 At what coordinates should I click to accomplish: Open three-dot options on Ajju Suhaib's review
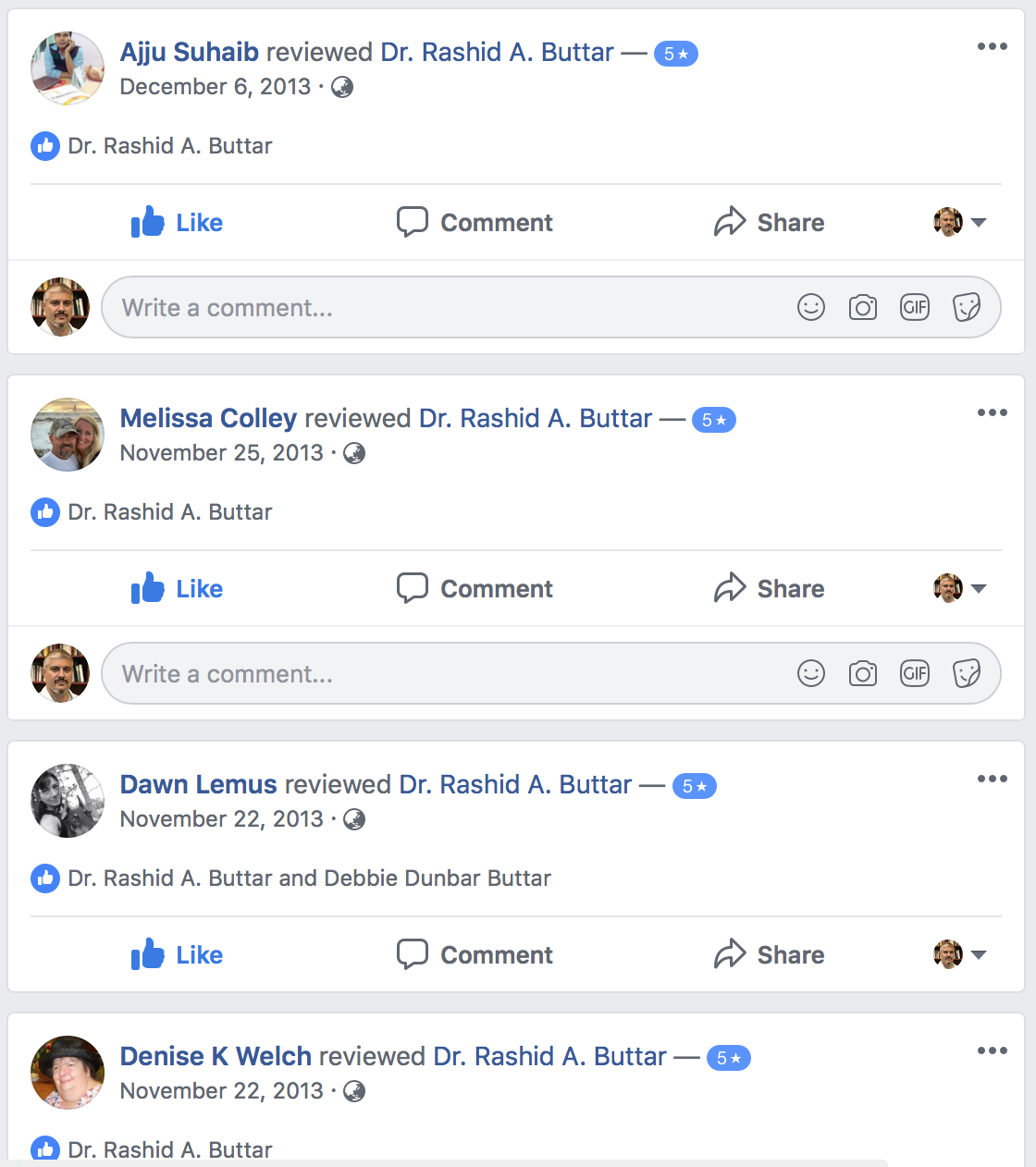point(993,46)
